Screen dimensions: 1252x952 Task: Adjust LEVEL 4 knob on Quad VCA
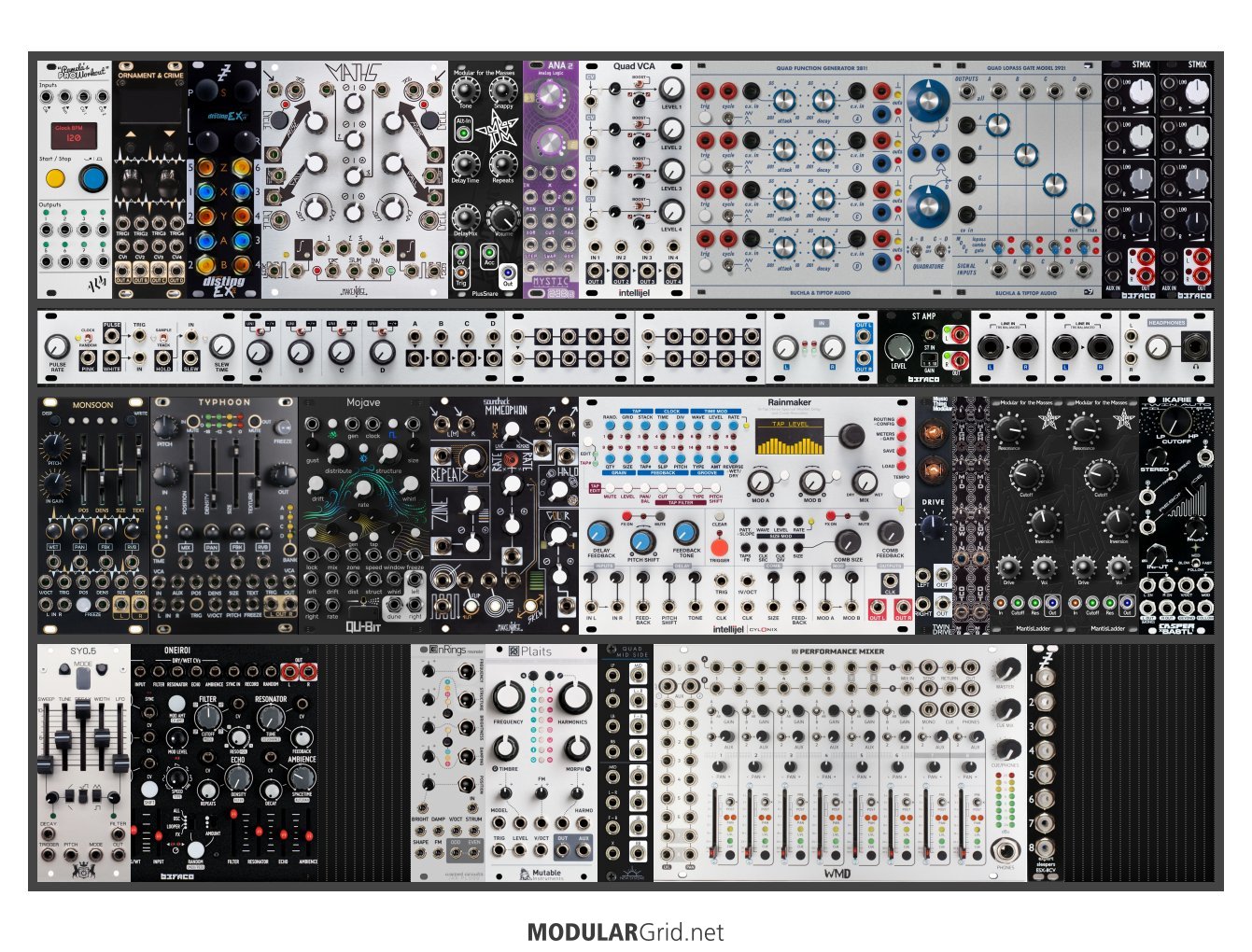671,213
